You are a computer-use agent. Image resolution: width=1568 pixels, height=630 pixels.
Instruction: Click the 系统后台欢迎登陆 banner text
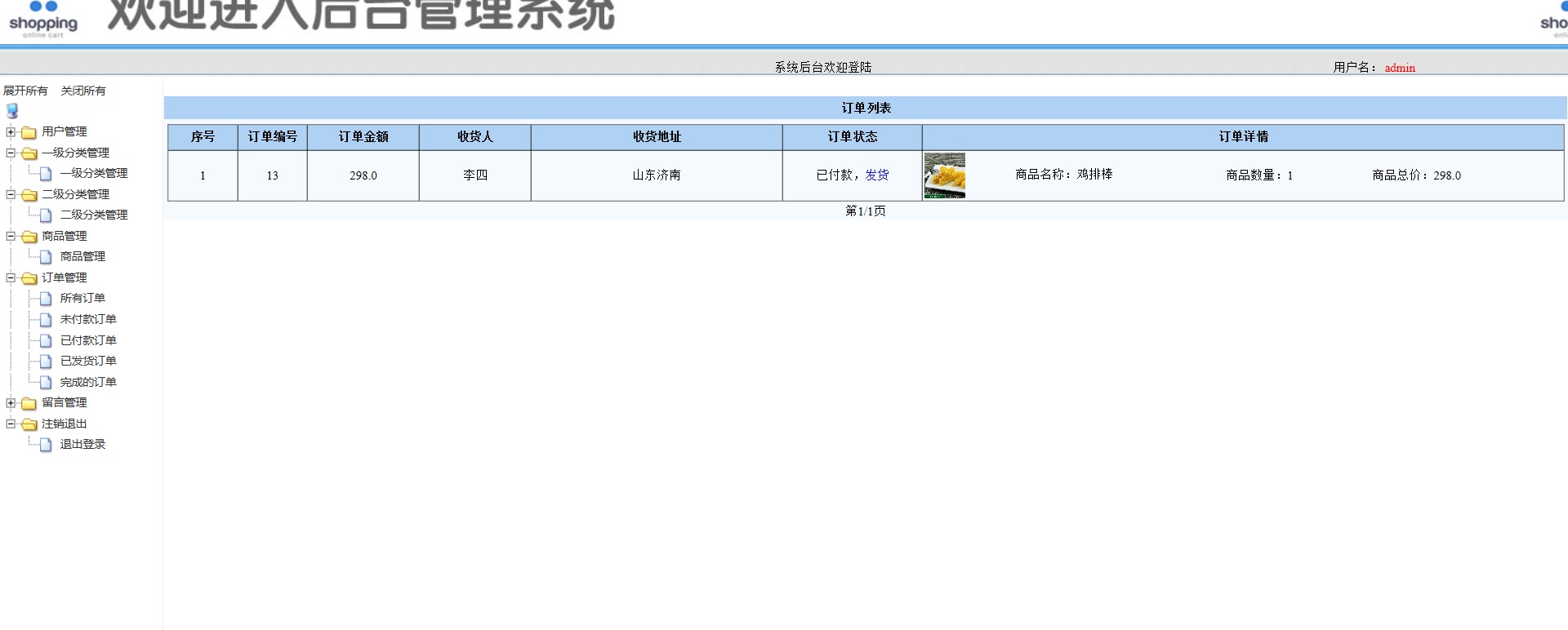823,68
